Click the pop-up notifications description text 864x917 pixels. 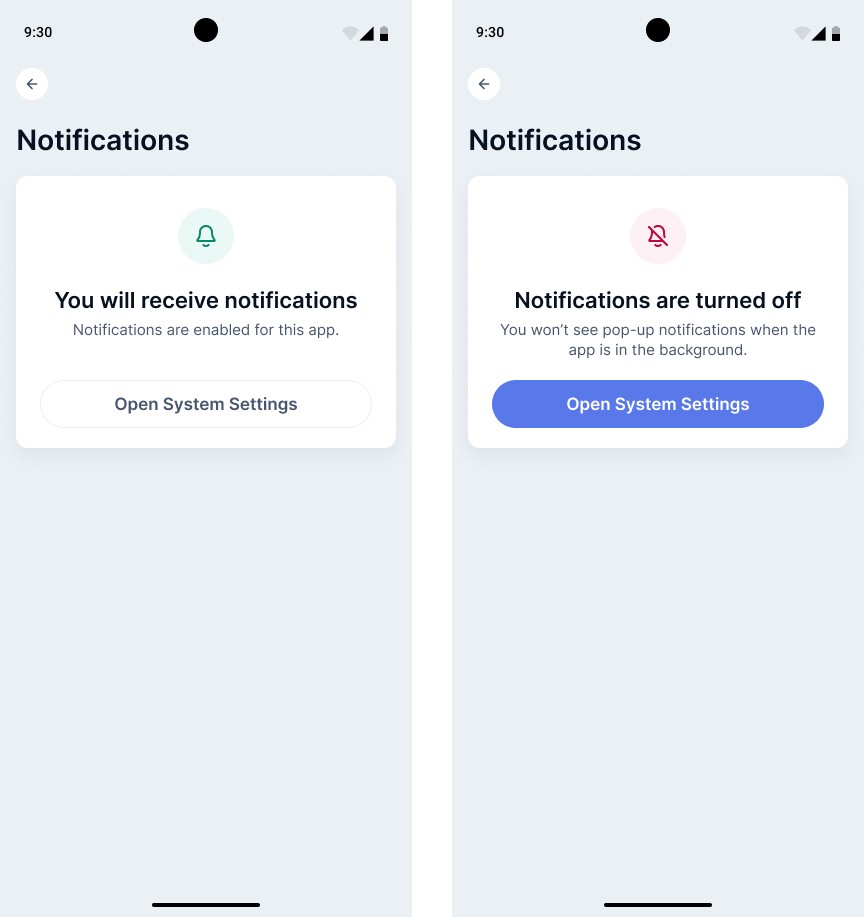tap(658, 340)
